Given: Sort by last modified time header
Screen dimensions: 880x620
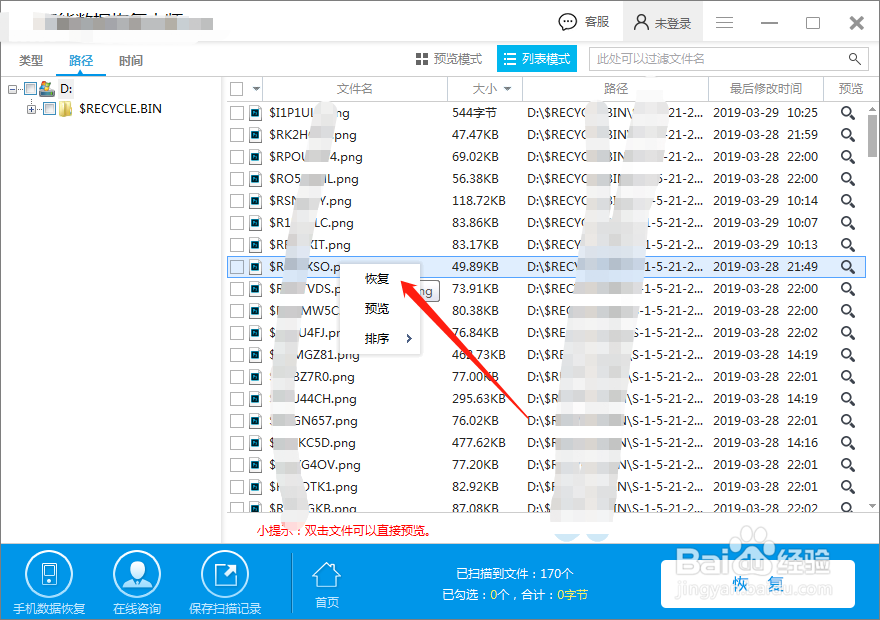Looking at the screenshot, I should point(766,89).
